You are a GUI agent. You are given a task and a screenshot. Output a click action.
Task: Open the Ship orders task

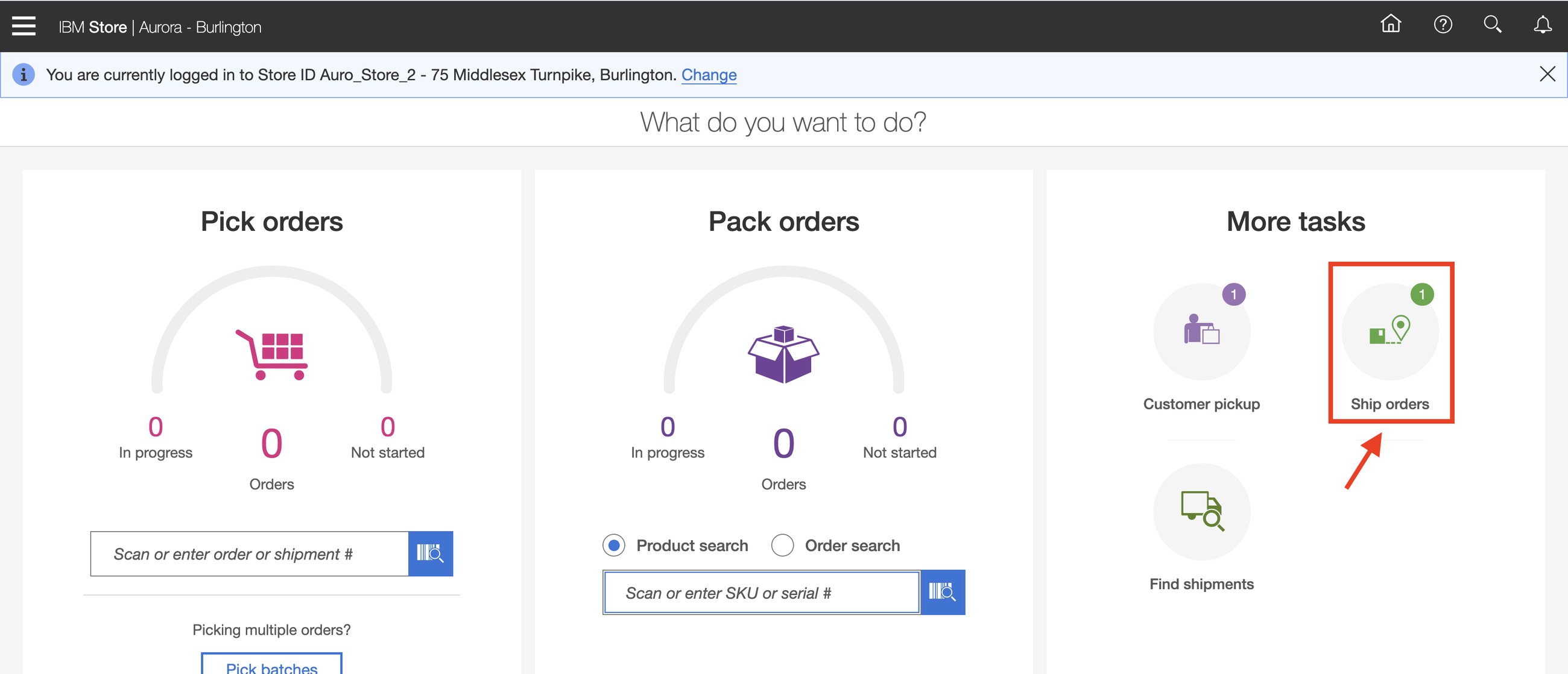[1390, 347]
